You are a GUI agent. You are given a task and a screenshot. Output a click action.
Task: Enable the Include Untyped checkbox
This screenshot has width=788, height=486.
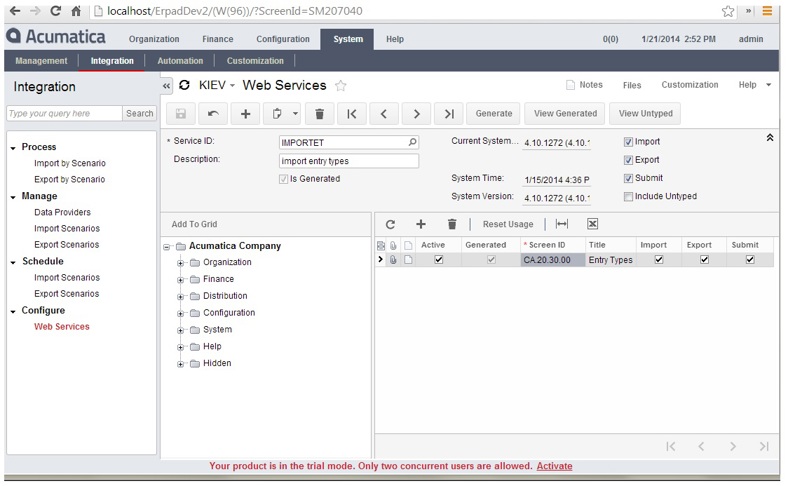(628, 197)
